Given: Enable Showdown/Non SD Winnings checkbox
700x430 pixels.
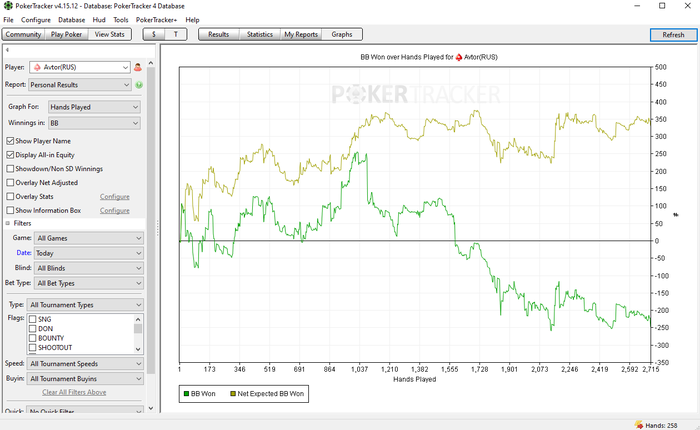Looking at the screenshot, I should 10,168.
